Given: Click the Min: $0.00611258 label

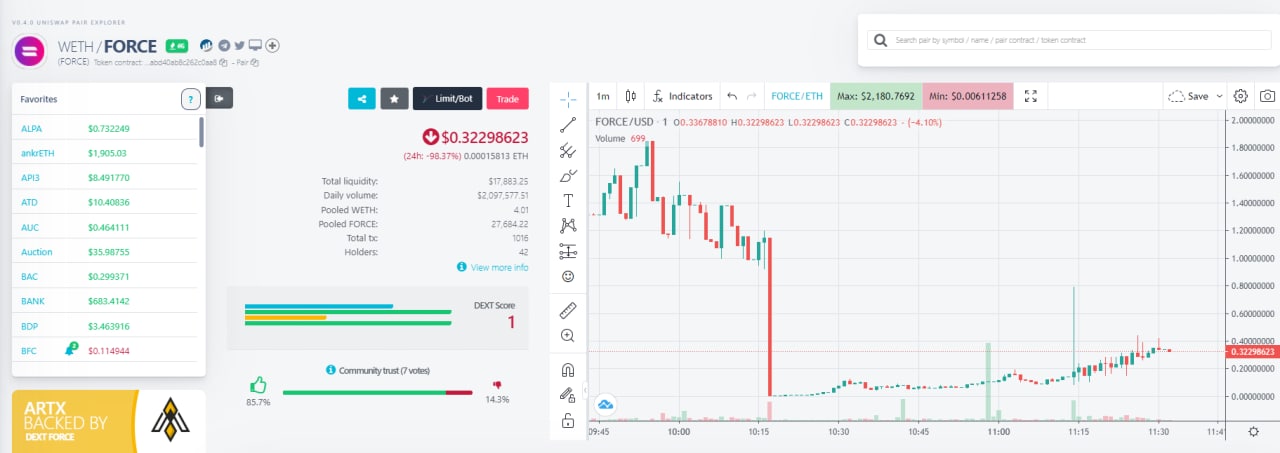Looking at the screenshot, I should pos(968,96).
